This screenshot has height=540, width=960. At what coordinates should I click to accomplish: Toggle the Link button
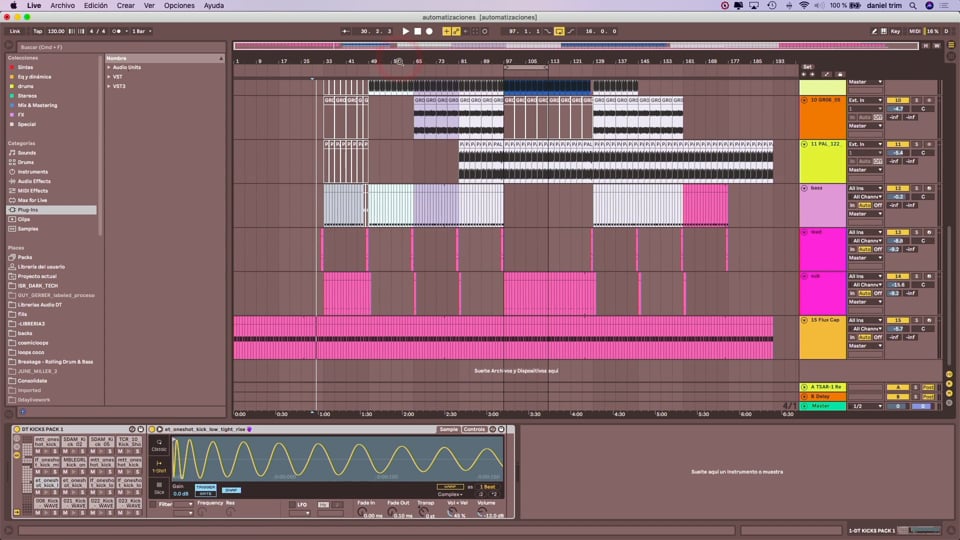[x=15, y=31]
